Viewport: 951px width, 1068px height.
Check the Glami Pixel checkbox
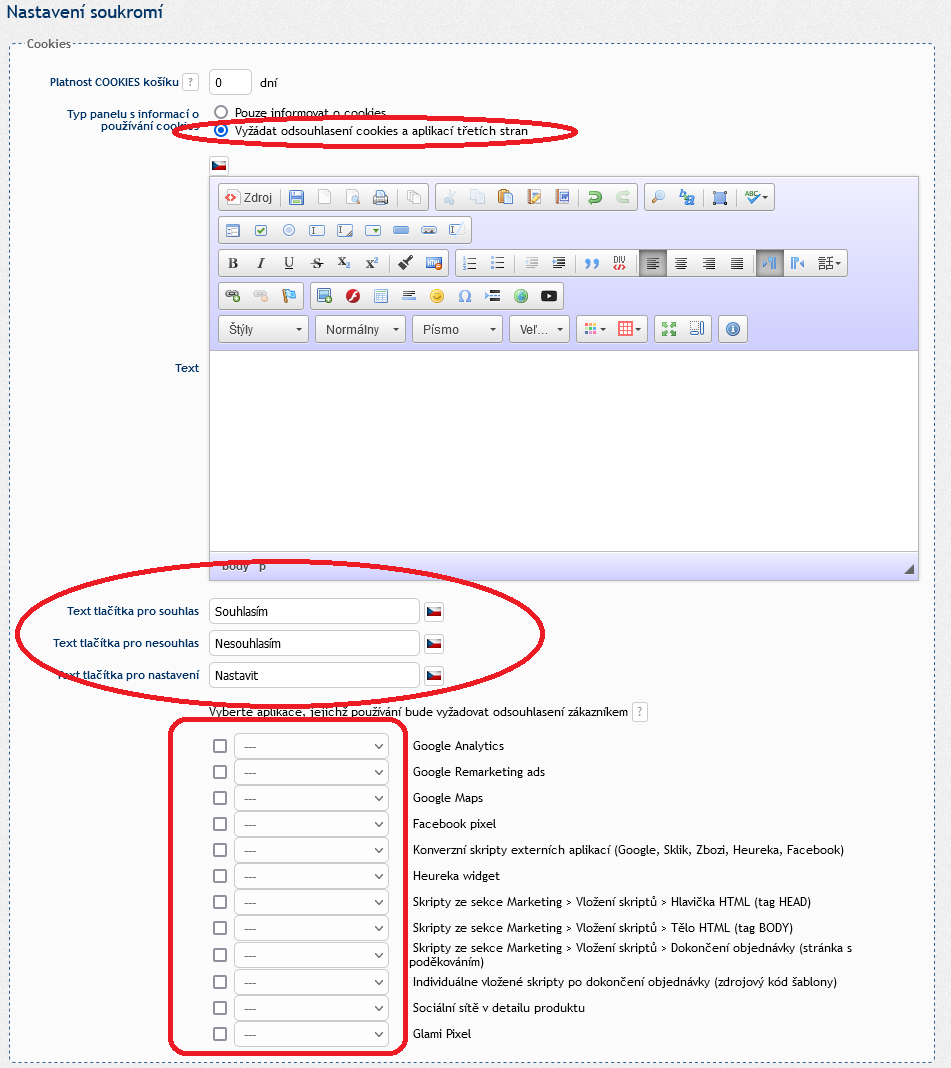[220, 1034]
